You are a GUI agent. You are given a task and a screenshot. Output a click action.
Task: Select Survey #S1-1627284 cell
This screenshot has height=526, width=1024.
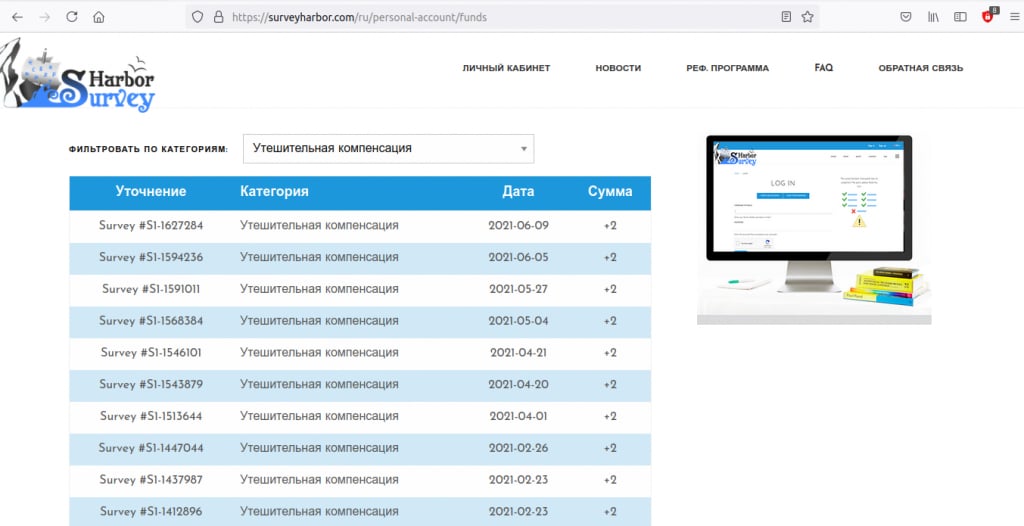pyautogui.click(x=151, y=225)
